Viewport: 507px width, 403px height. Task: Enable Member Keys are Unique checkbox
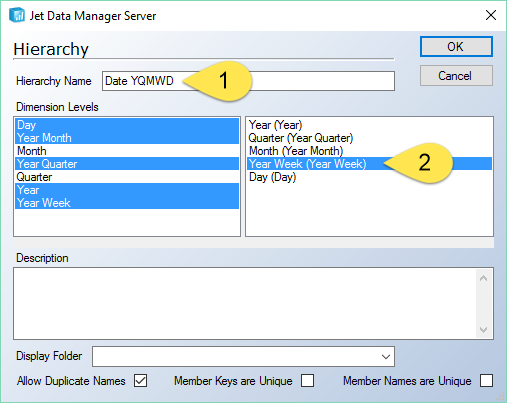coord(307,381)
